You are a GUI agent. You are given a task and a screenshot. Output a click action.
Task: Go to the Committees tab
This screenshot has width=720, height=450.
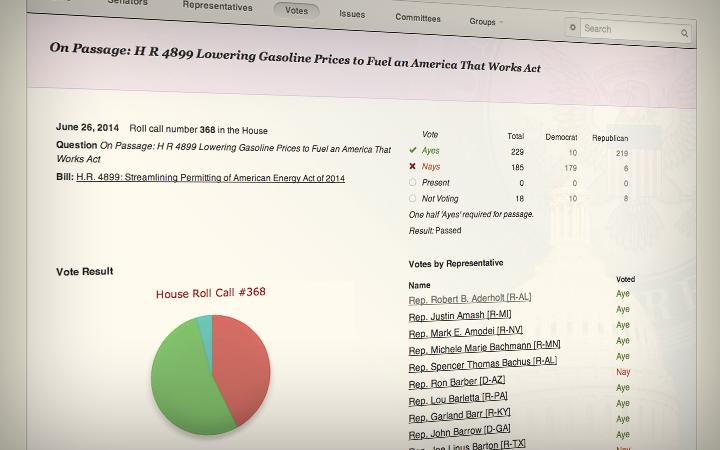click(x=417, y=18)
